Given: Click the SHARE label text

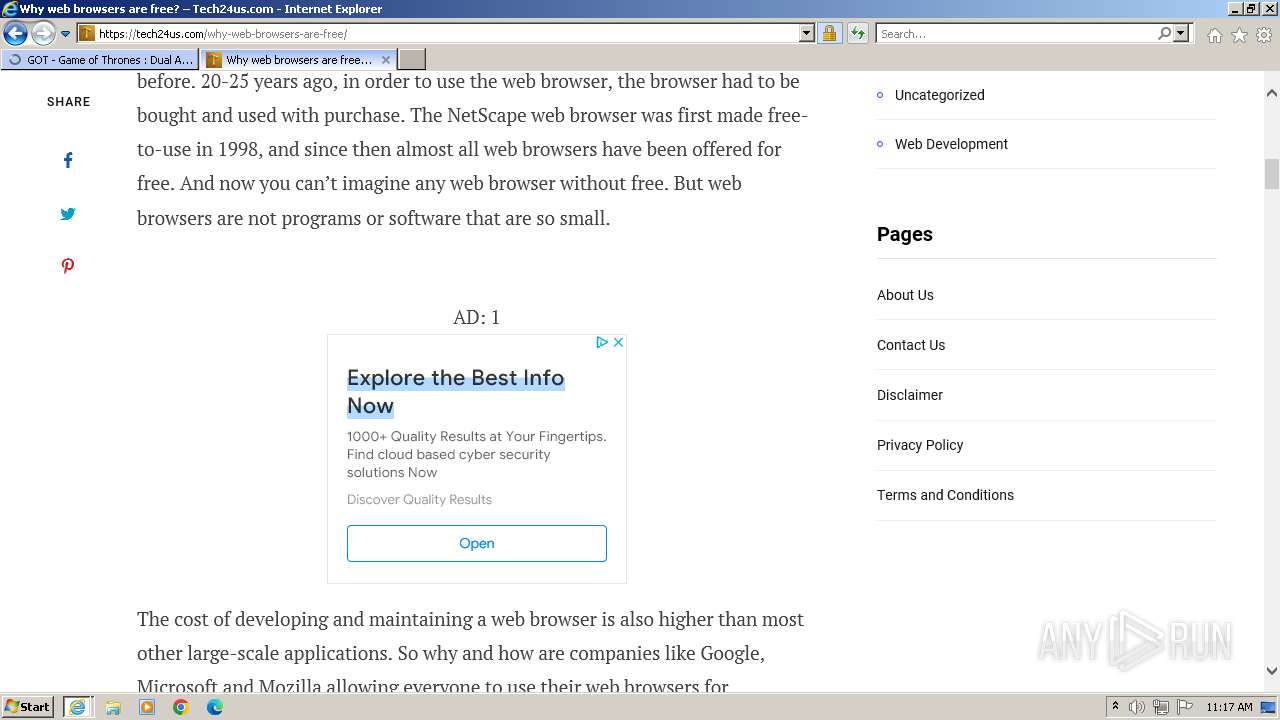Looking at the screenshot, I should point(68,102).
